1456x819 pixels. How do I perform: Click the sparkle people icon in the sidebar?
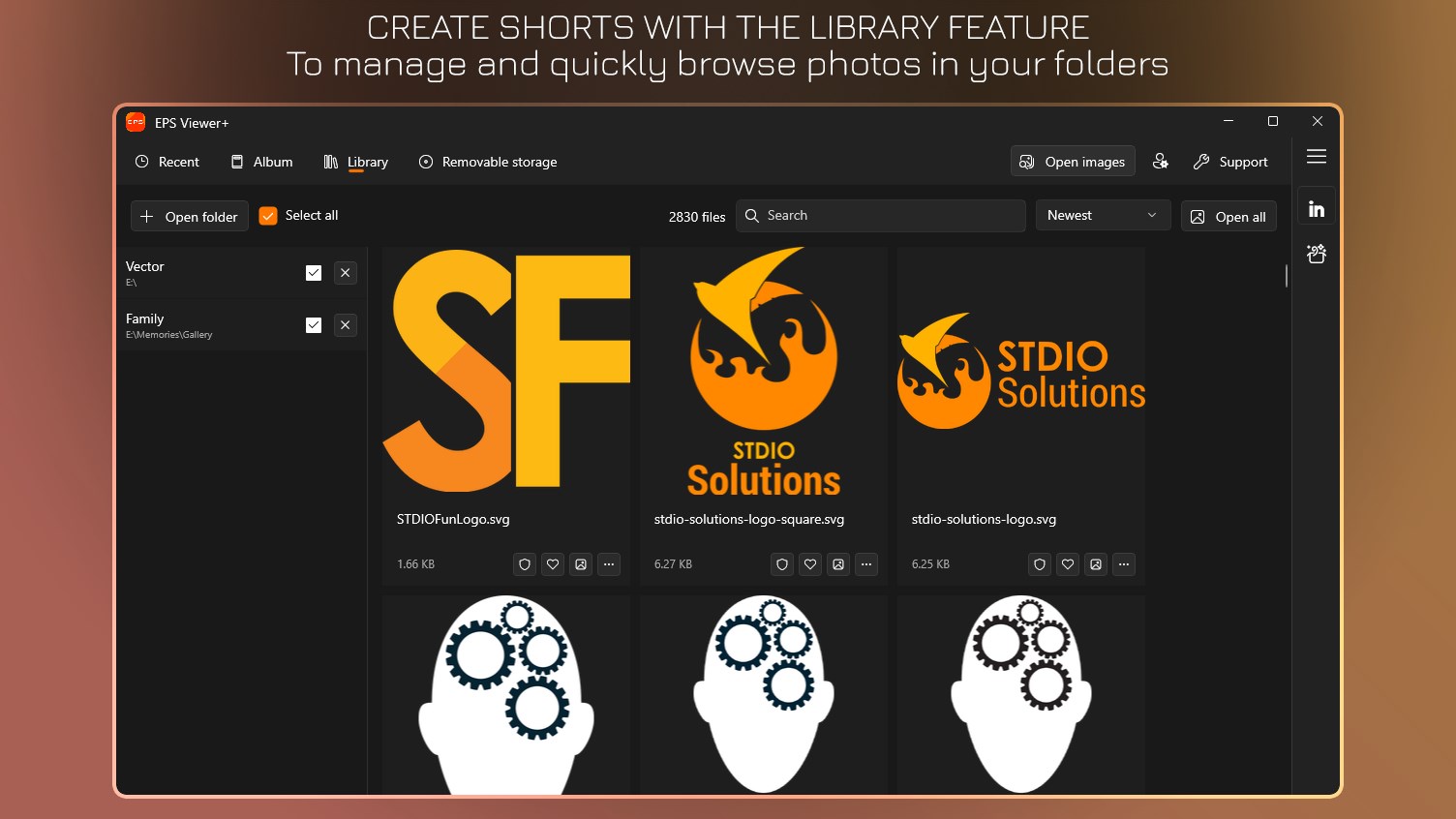coord(1316,254)
